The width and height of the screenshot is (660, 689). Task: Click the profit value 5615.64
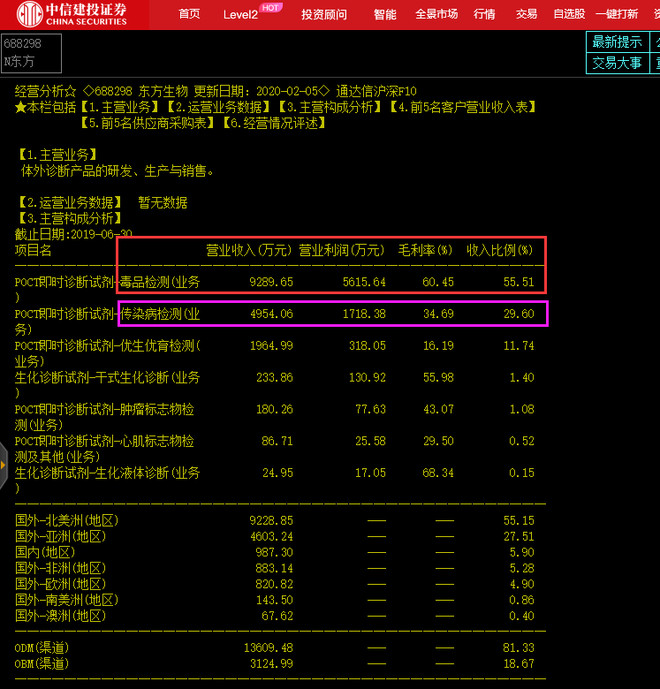pos(364,282)
